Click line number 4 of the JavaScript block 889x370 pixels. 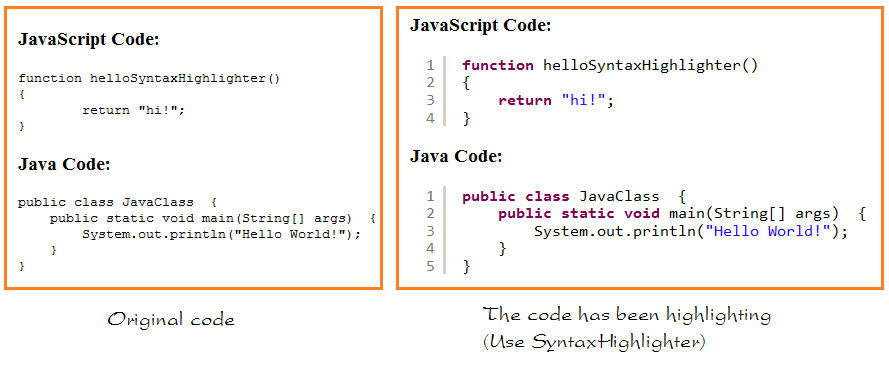click(430, 118)
